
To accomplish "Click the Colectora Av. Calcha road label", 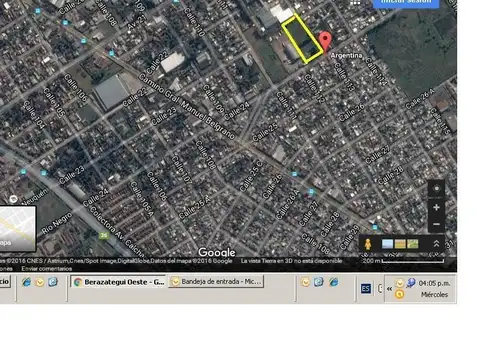I will 117,231.
